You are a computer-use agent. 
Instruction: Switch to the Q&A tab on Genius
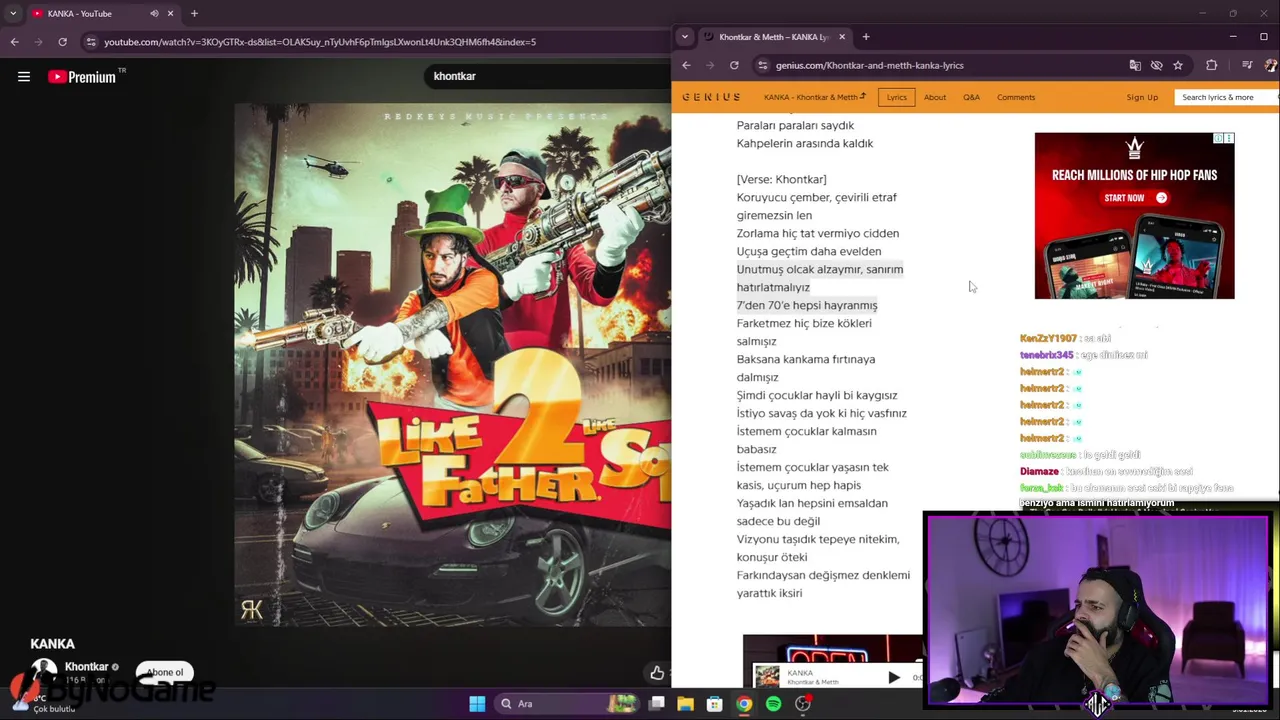[x=971, y=97]
